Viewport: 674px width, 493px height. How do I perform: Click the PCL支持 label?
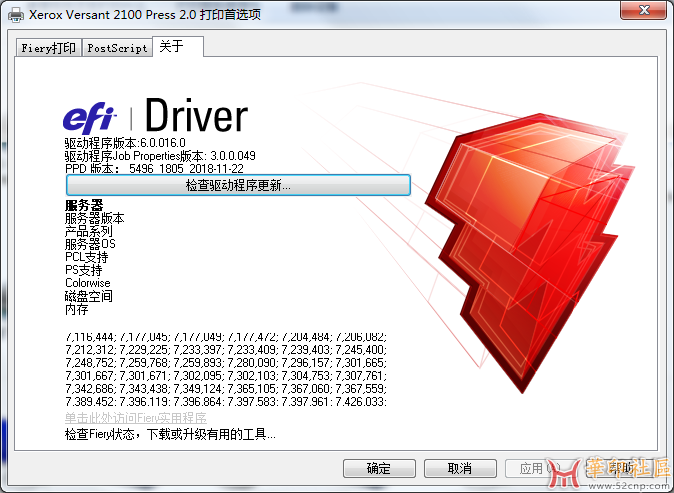(x=86, y=257)
